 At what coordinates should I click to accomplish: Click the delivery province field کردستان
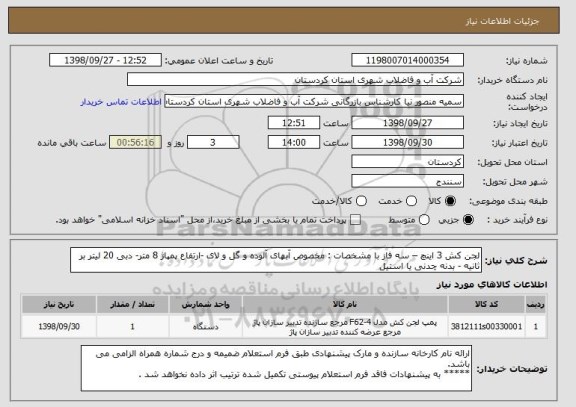point(407,162)
